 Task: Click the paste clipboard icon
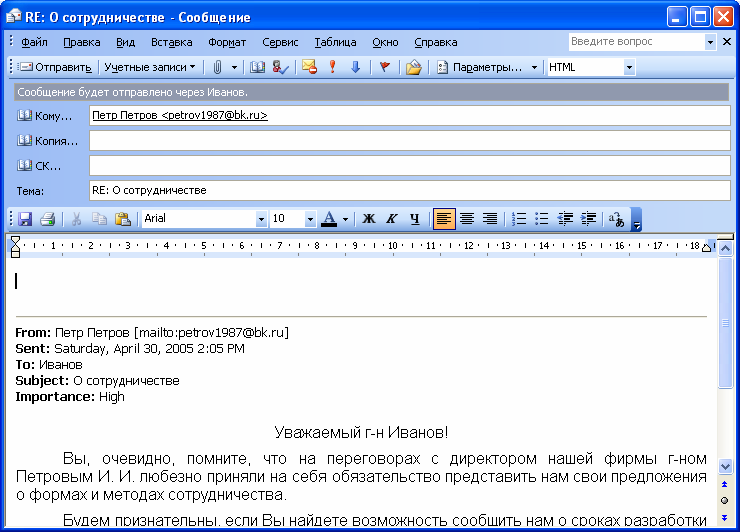tap(123, 219)
